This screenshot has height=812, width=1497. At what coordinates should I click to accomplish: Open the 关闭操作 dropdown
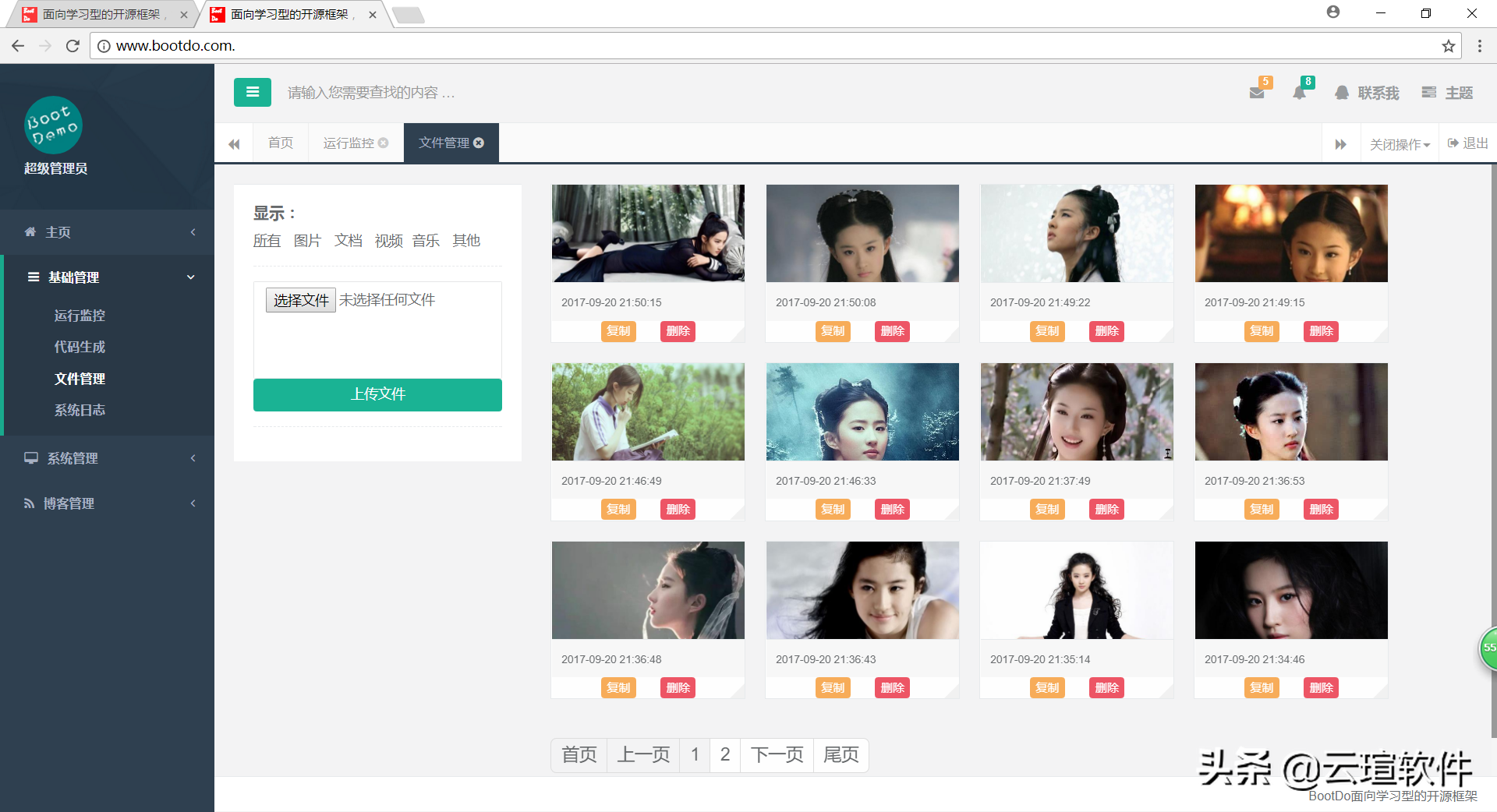click(x=1400, y=144)
